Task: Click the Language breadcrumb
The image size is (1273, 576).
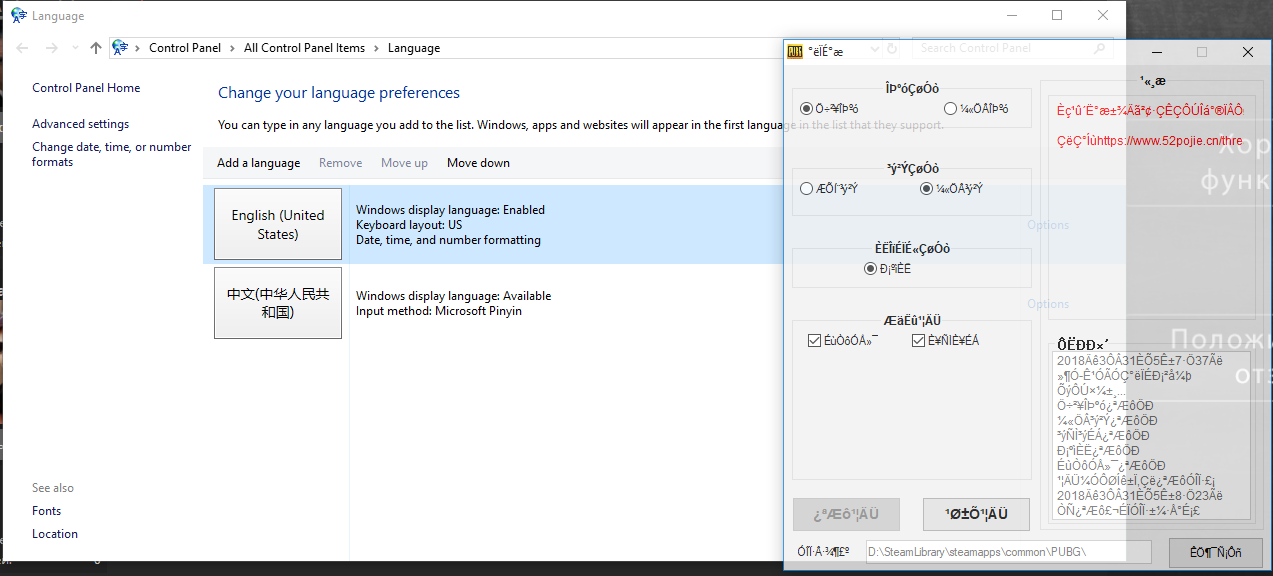Action: (414, 48)
